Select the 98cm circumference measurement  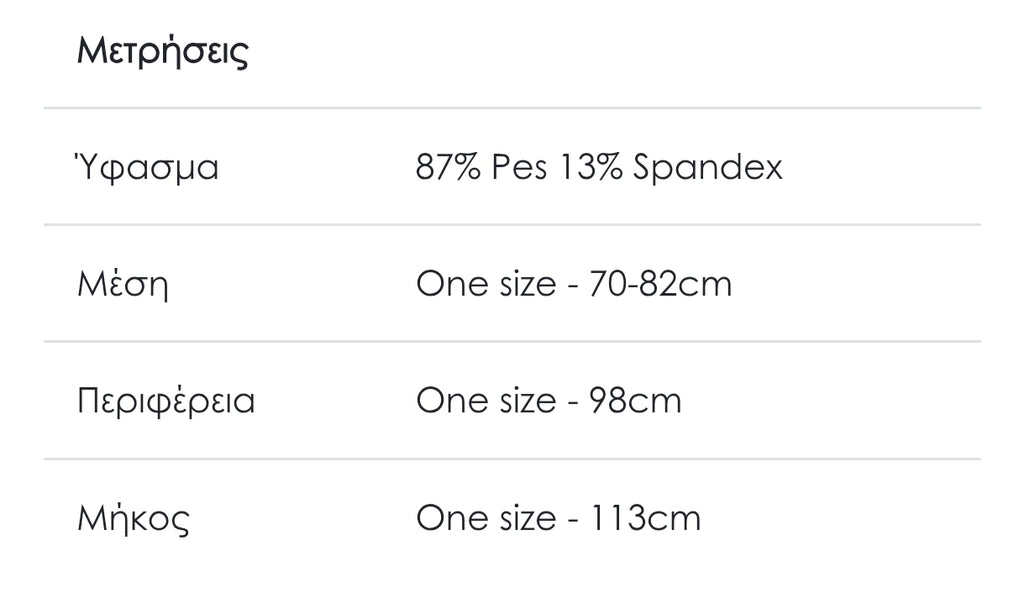tap(636, 402)
